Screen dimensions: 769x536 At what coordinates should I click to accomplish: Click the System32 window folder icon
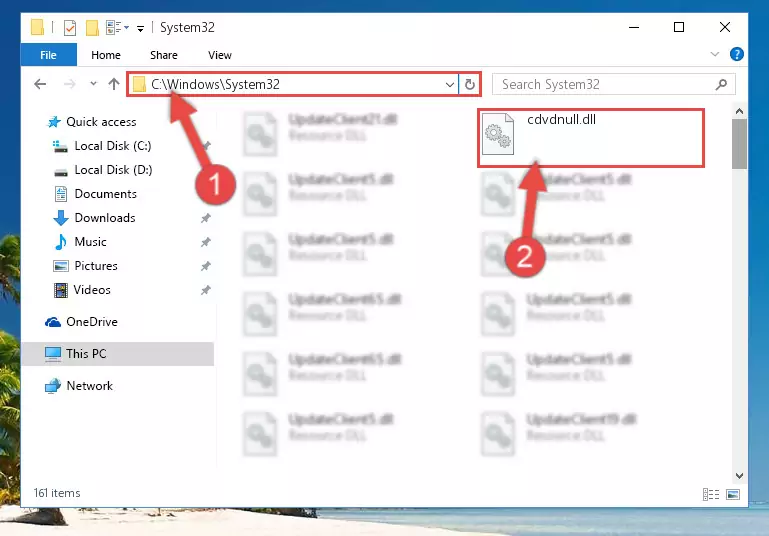pos(37,27)
